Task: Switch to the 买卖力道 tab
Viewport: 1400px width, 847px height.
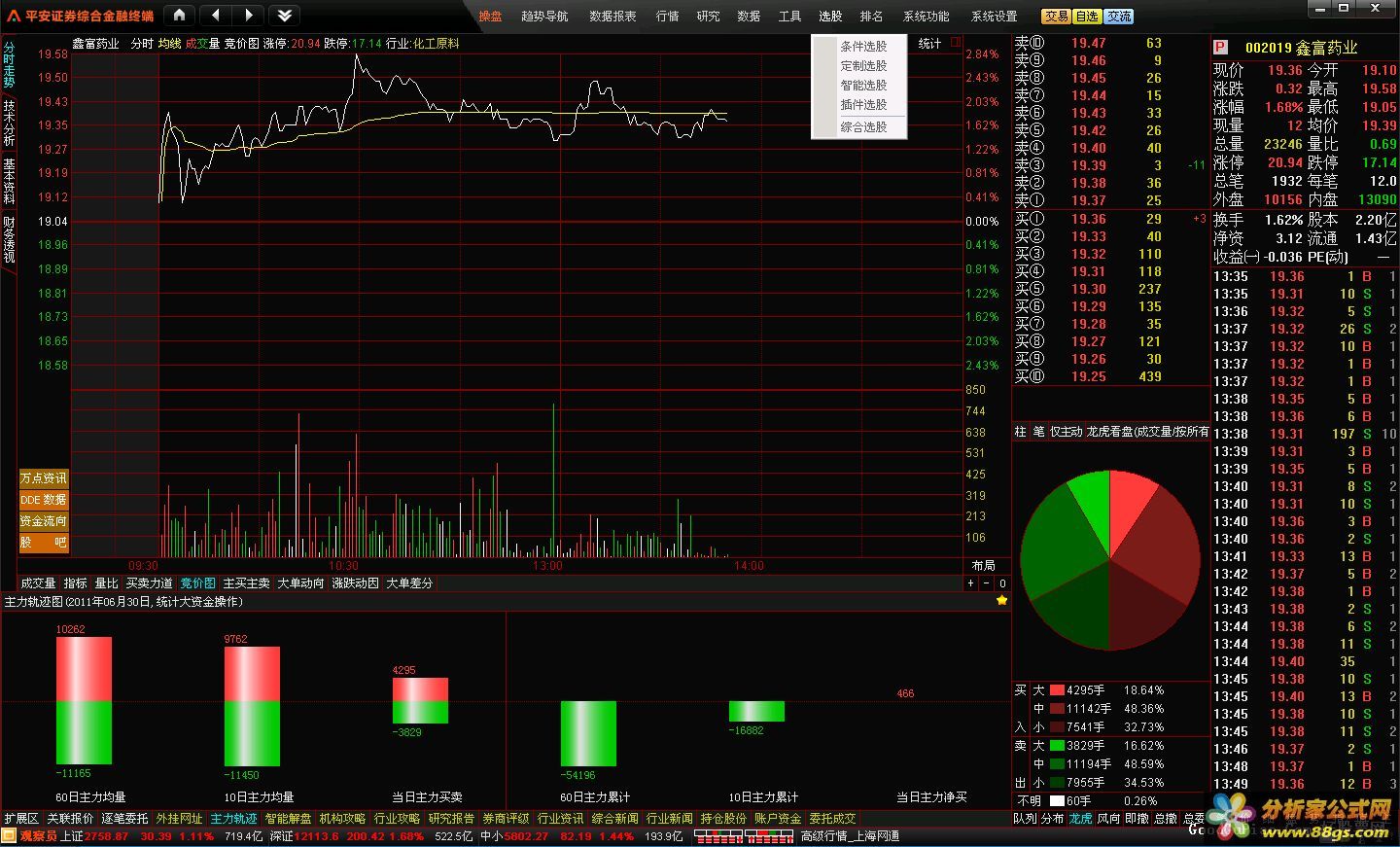Action: tap(149, 582)
